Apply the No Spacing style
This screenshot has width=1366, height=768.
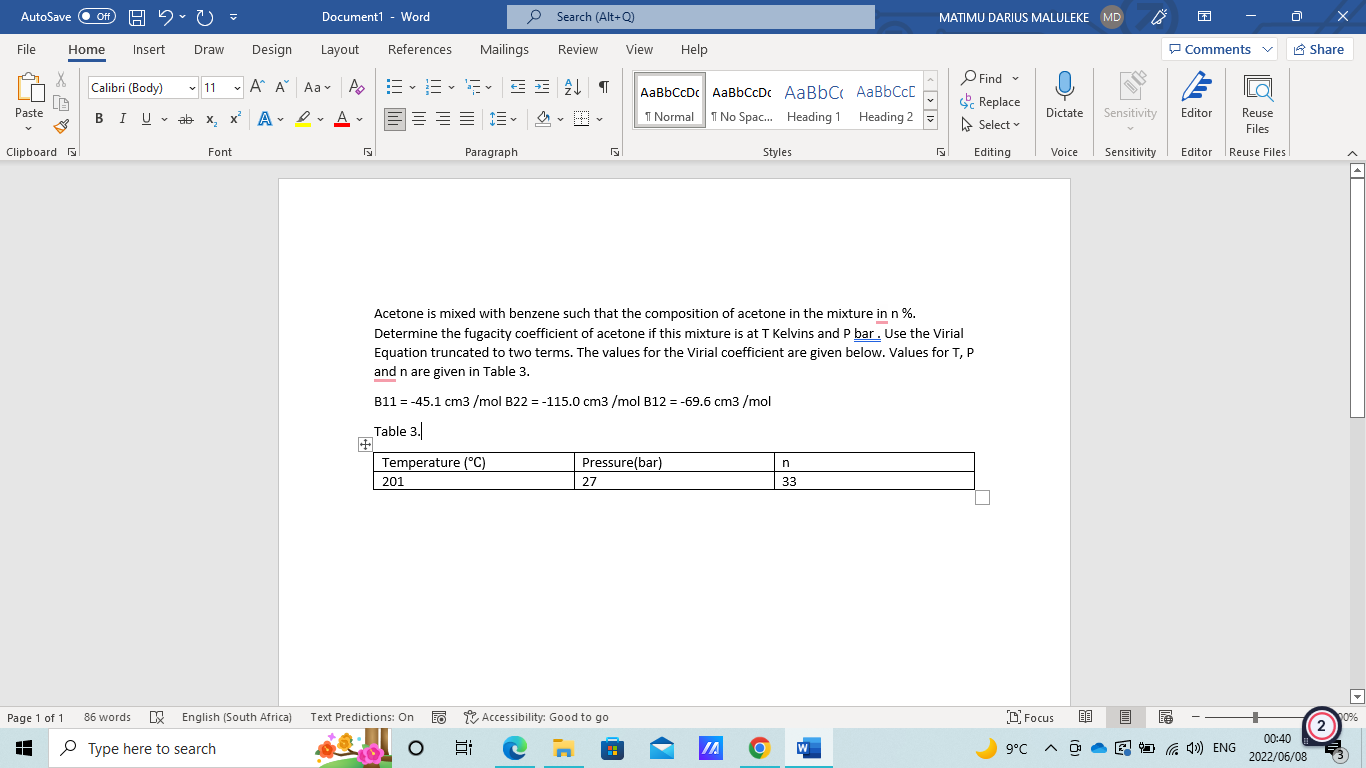point(741,100)
